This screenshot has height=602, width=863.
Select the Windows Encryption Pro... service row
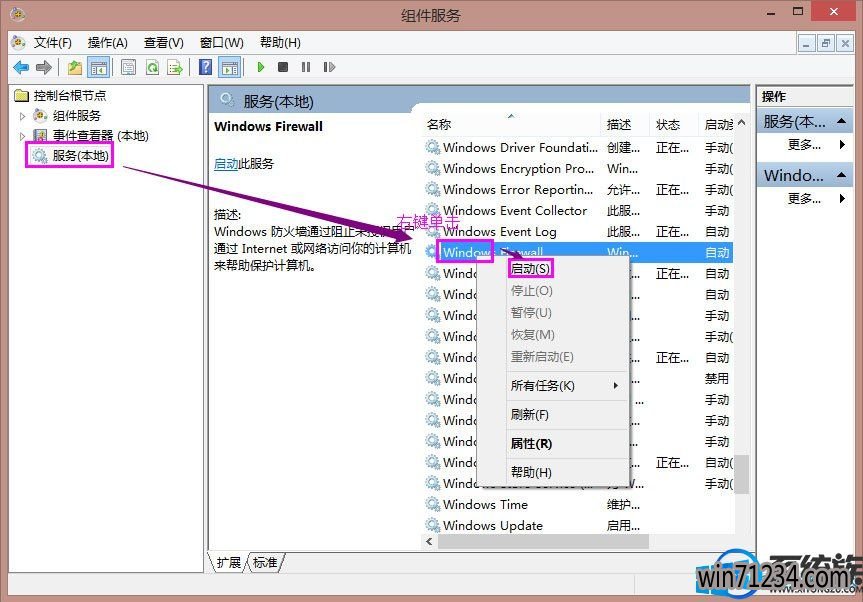tap(578, 169)
